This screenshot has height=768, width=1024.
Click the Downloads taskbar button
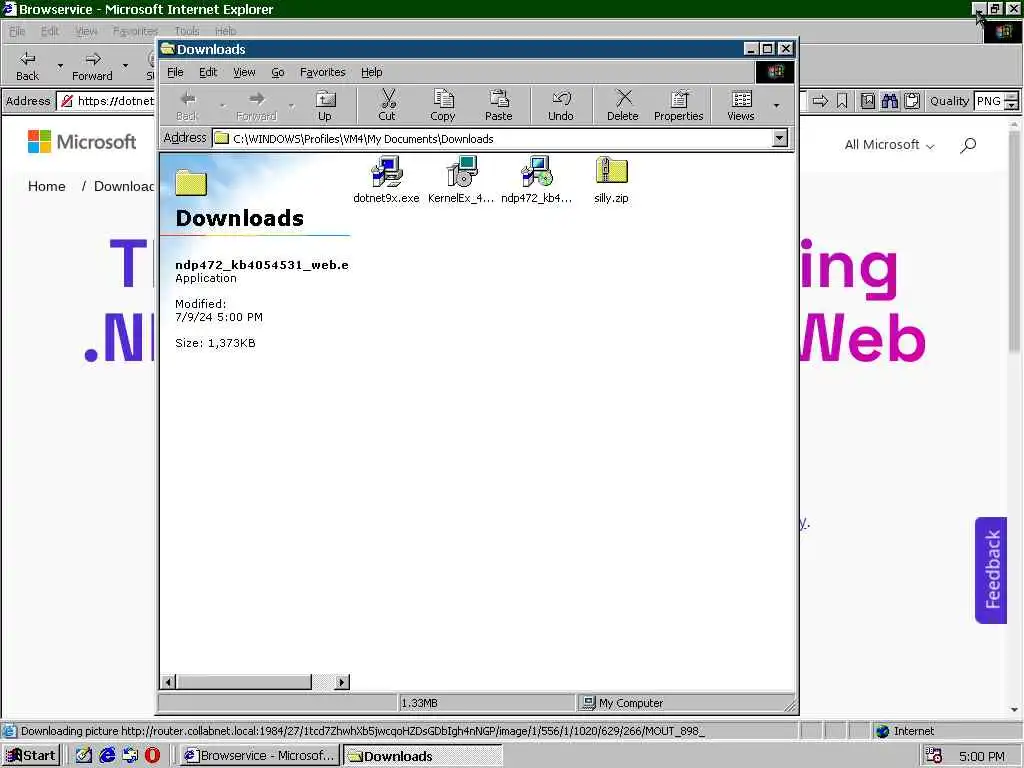[423, 756]
